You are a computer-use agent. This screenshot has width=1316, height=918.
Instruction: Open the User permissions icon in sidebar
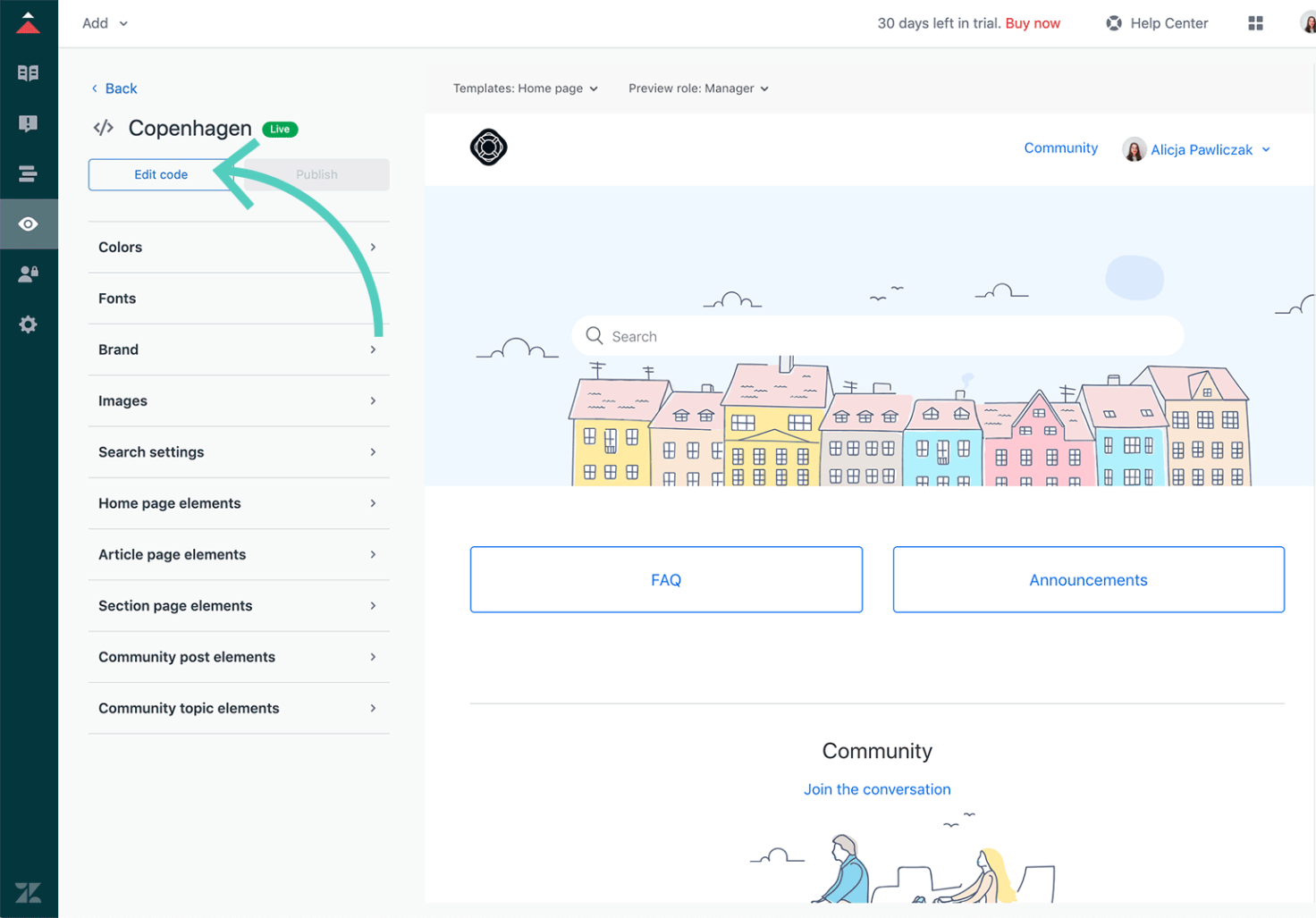coord(29,274)
